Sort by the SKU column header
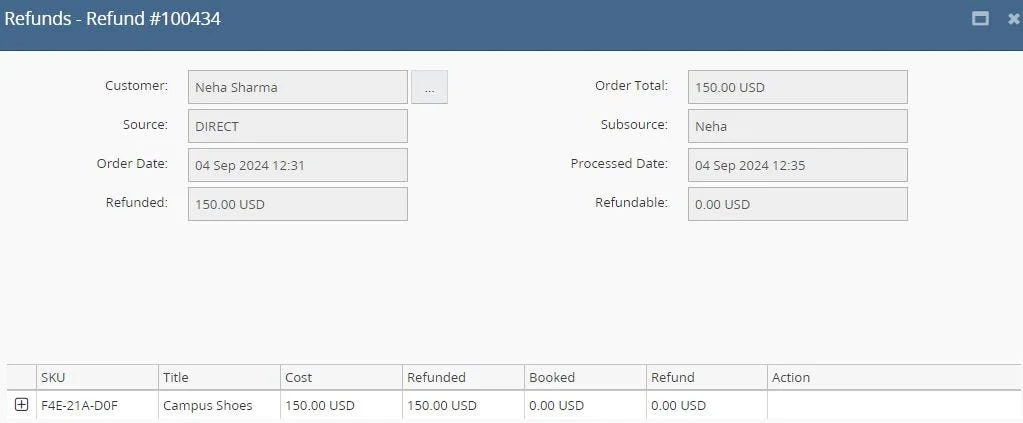Viewport: 1023px width, 423px height. (96, 377)
